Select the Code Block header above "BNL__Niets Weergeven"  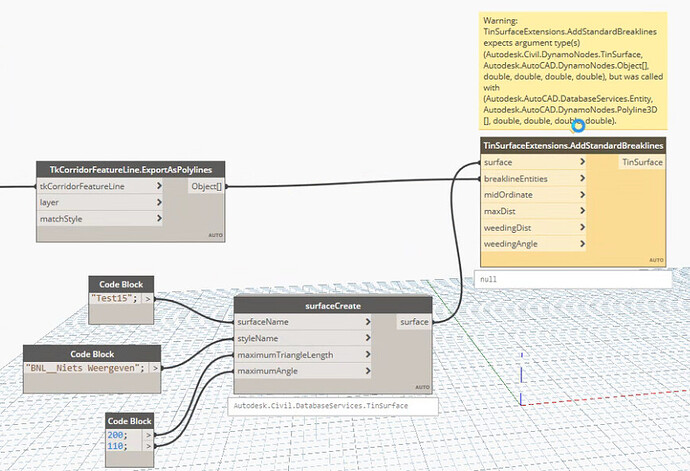(x=92, y=354)
